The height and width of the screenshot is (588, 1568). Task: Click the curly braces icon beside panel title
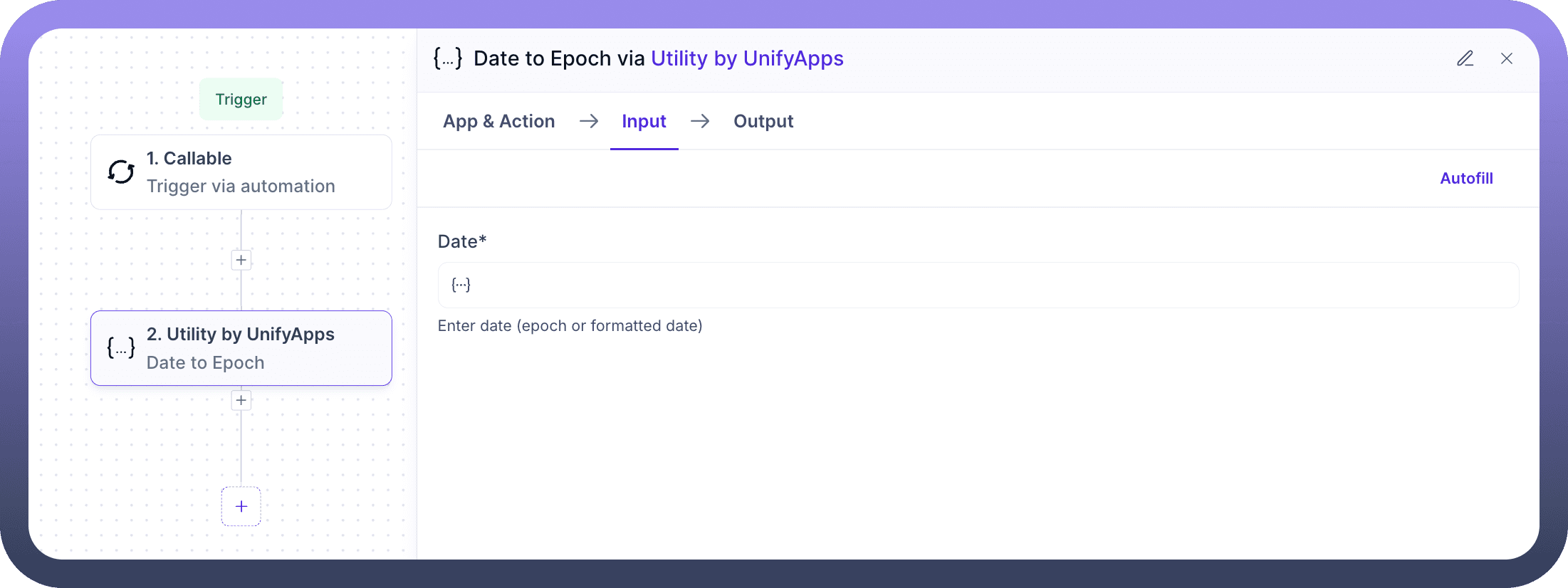[x=448, y=58]
